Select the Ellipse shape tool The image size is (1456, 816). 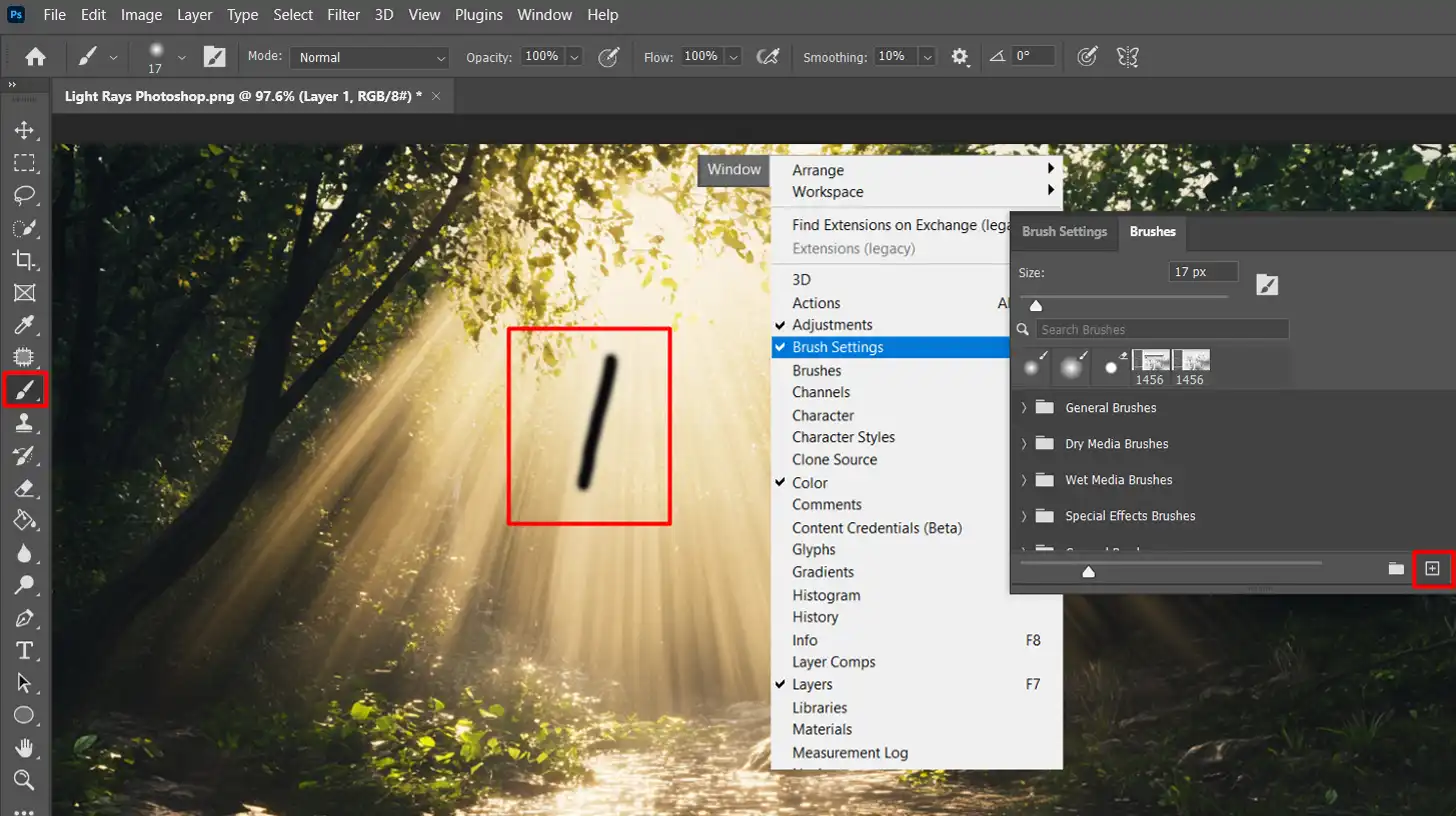pos(24,715)
